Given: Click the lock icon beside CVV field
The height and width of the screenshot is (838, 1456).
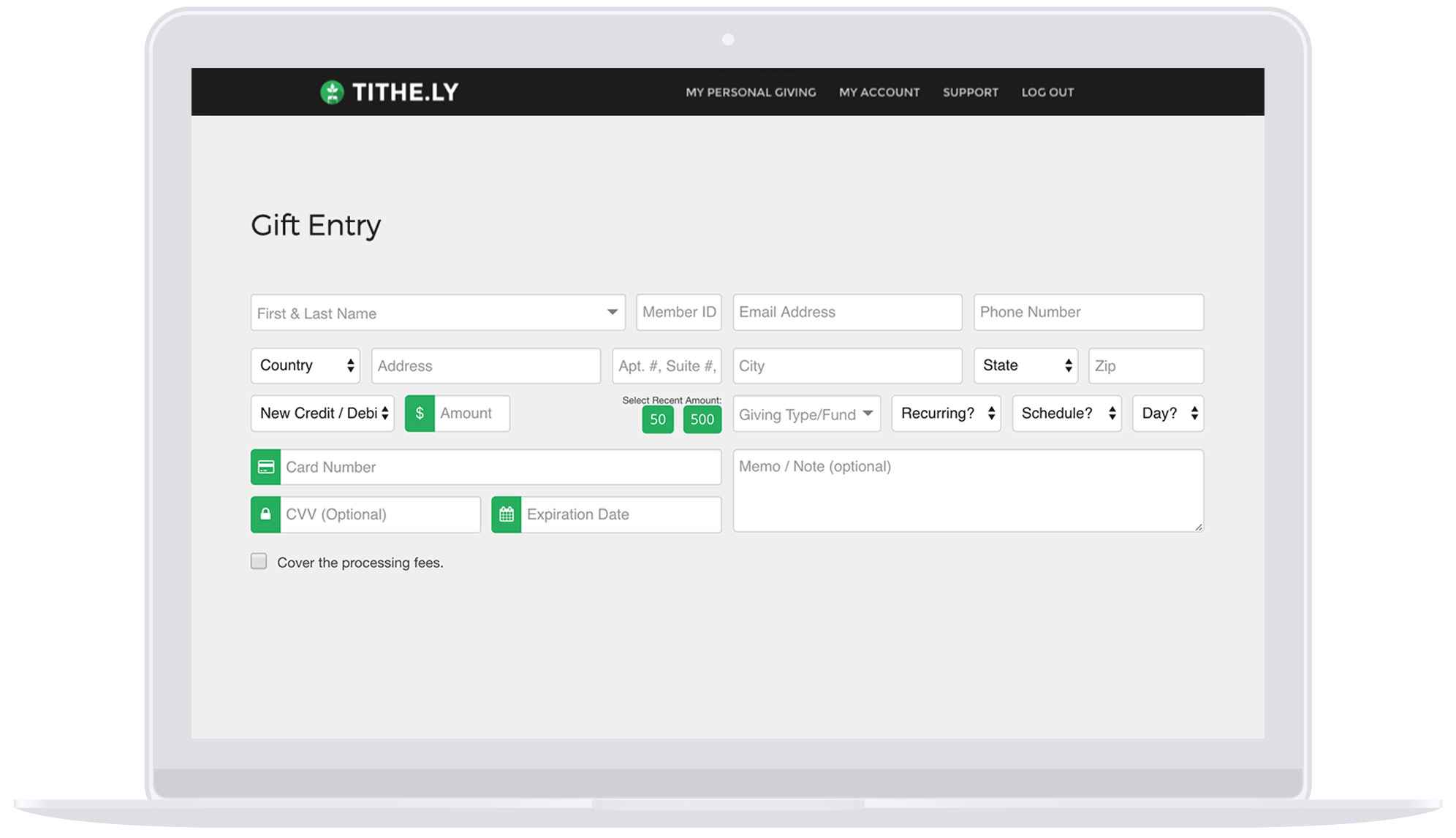Looking at the screenshot, I should pyautogui.click(x=266, y=514).
